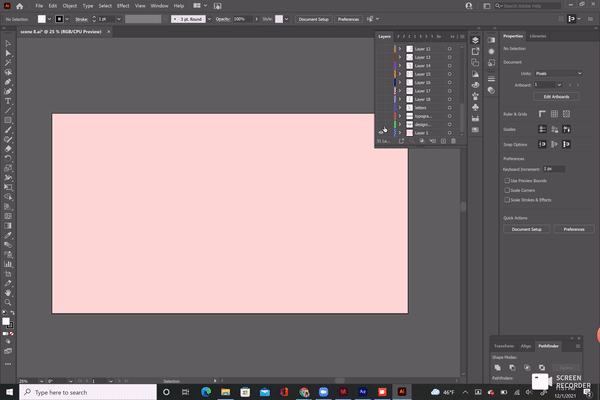Image resolution: width=600 pixels, height=400 pixels.
Task: Open the zoom level 25% dropdown
Action: point(41,381)
